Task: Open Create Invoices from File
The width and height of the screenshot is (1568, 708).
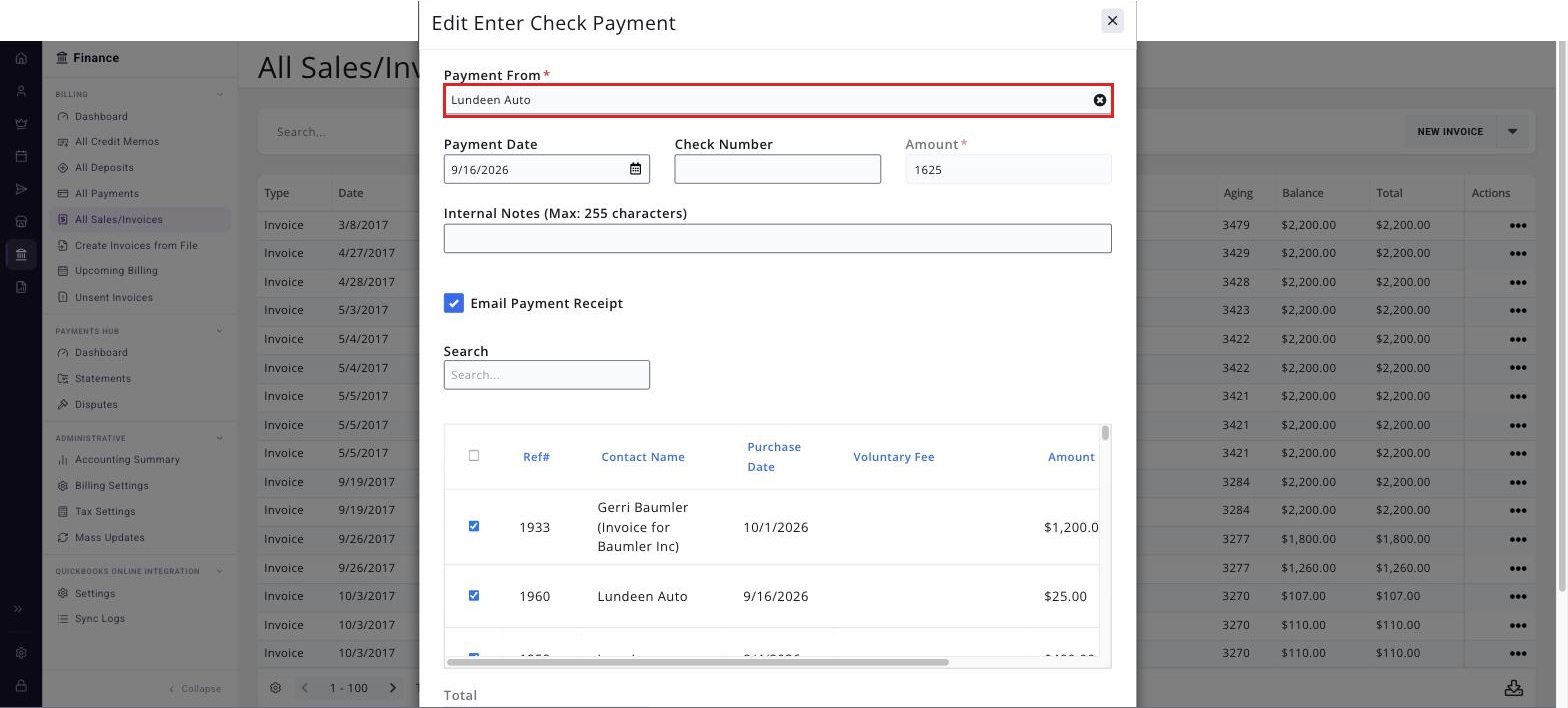Action: click(136, 245)
